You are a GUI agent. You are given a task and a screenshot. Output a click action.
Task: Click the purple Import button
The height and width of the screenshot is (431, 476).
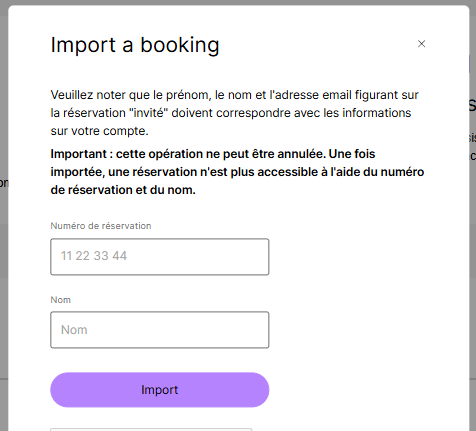[x=160, y=390]
